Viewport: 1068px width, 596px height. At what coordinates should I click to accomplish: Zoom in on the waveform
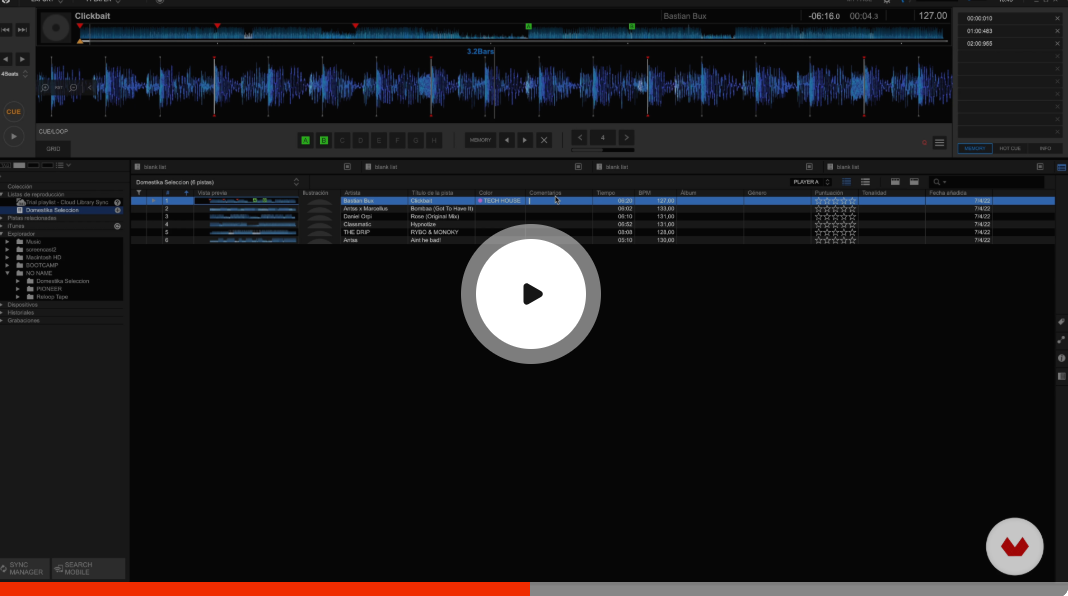tap(45, 87)
